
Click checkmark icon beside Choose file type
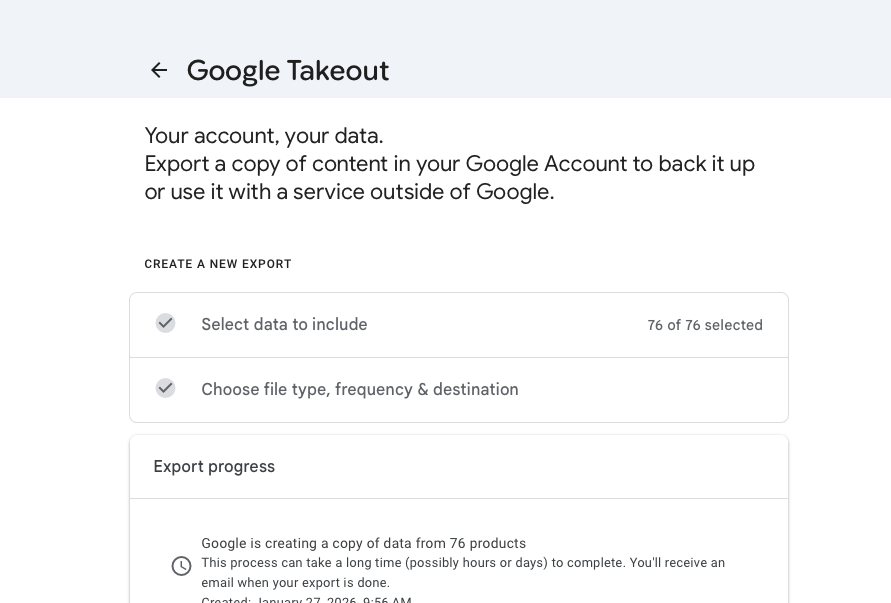tap(166, 388)
